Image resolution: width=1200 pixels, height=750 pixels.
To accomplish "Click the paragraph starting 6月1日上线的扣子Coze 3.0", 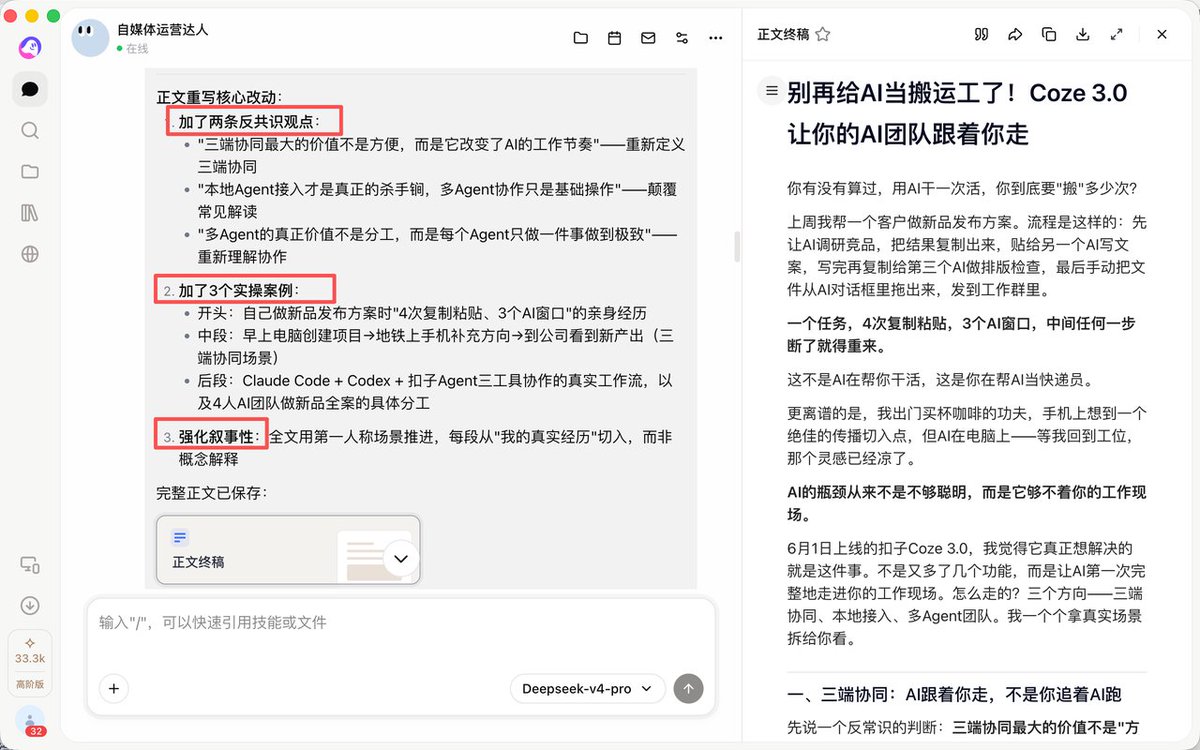I will point(968,594).
